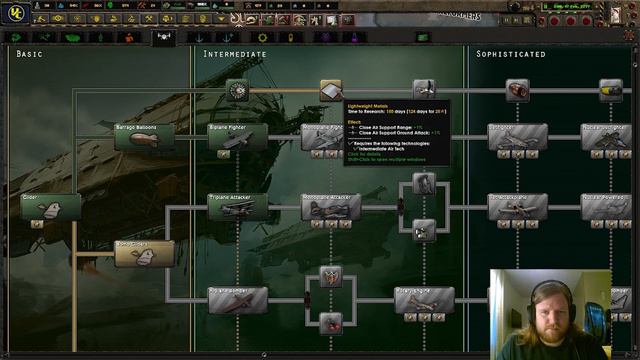Switch to the first blue anchor research tab
The image size is (640, 360).
(x=199, y=38)
